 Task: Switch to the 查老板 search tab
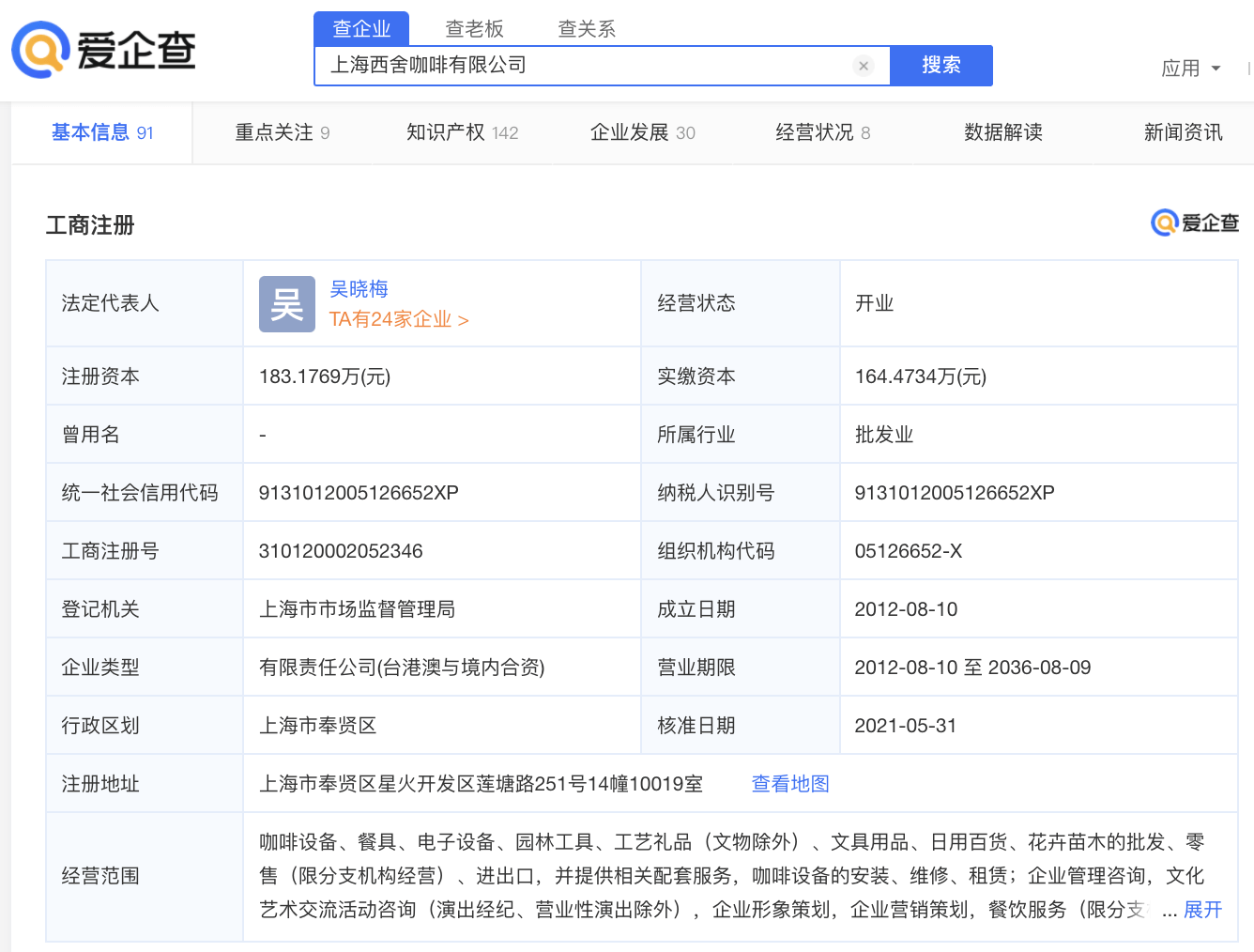(x=474, y=29)
